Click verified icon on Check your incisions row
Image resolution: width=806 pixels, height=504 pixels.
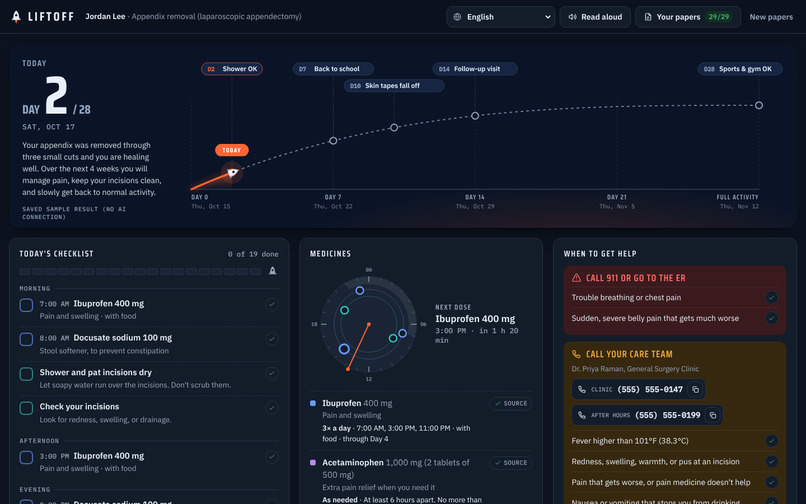[x=272, y=407]
